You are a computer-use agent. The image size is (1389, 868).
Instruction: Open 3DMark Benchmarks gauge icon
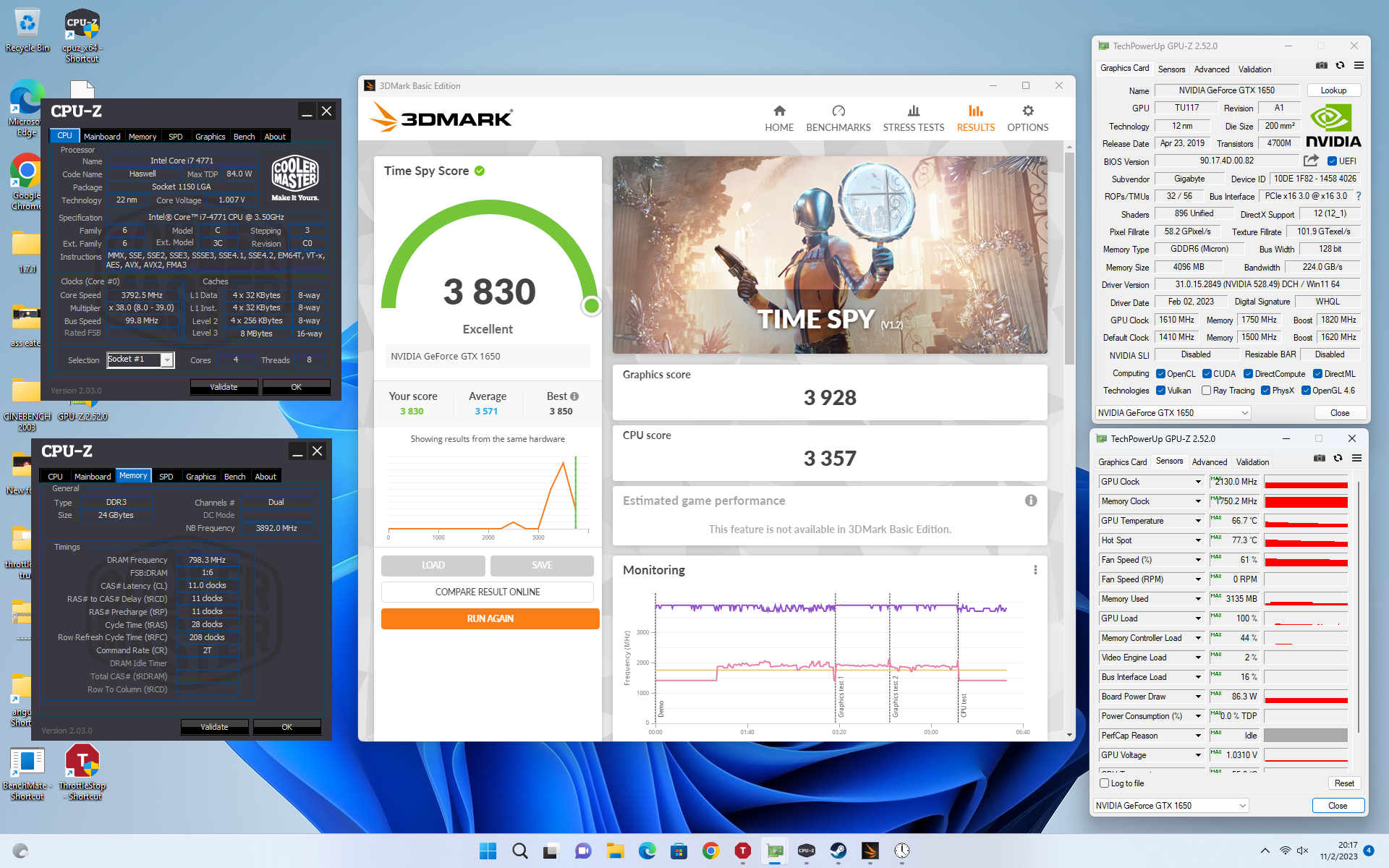click(838, 111)
